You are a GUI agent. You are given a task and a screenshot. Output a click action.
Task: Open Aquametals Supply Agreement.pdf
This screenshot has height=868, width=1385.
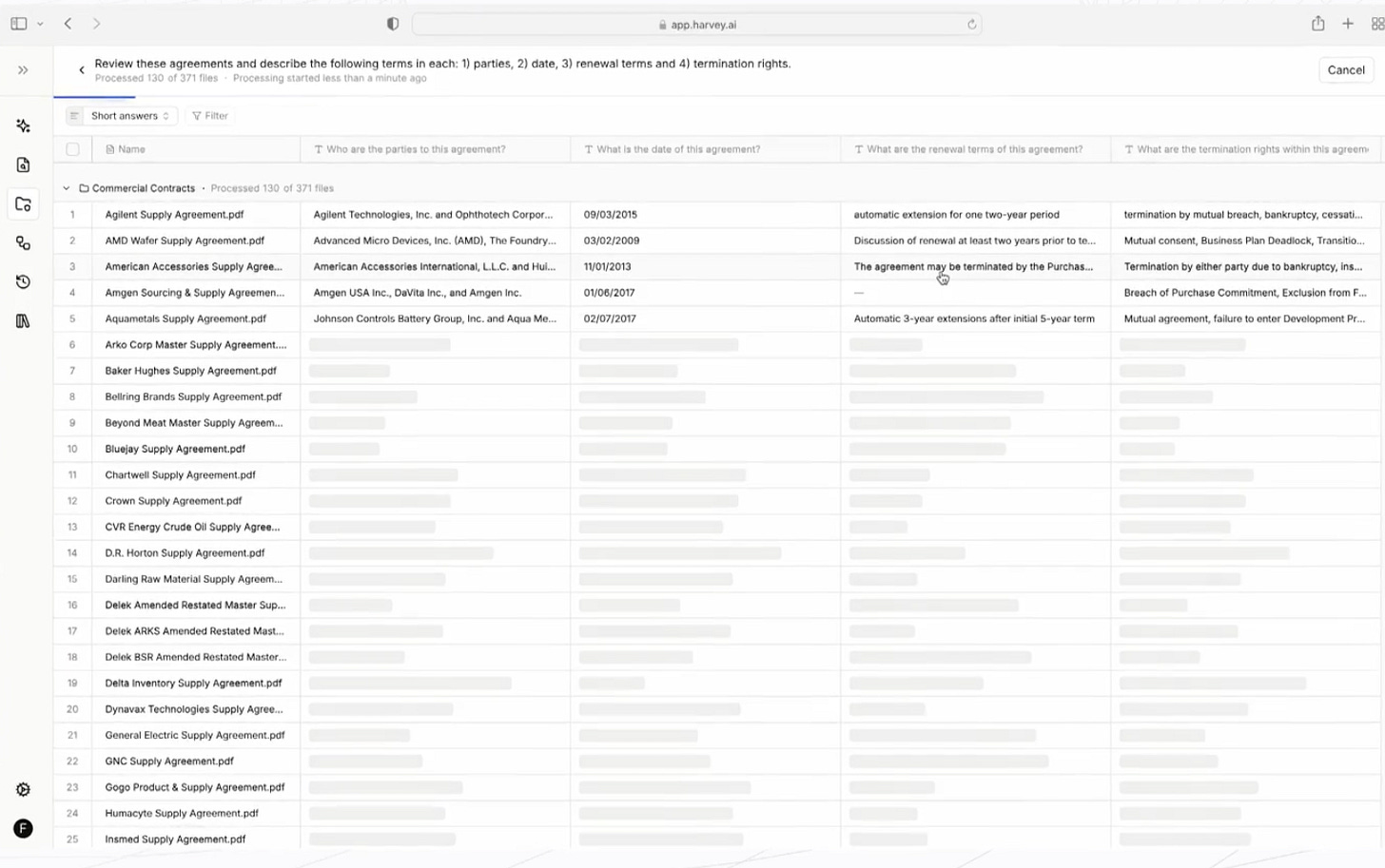[x=185, y=318]
